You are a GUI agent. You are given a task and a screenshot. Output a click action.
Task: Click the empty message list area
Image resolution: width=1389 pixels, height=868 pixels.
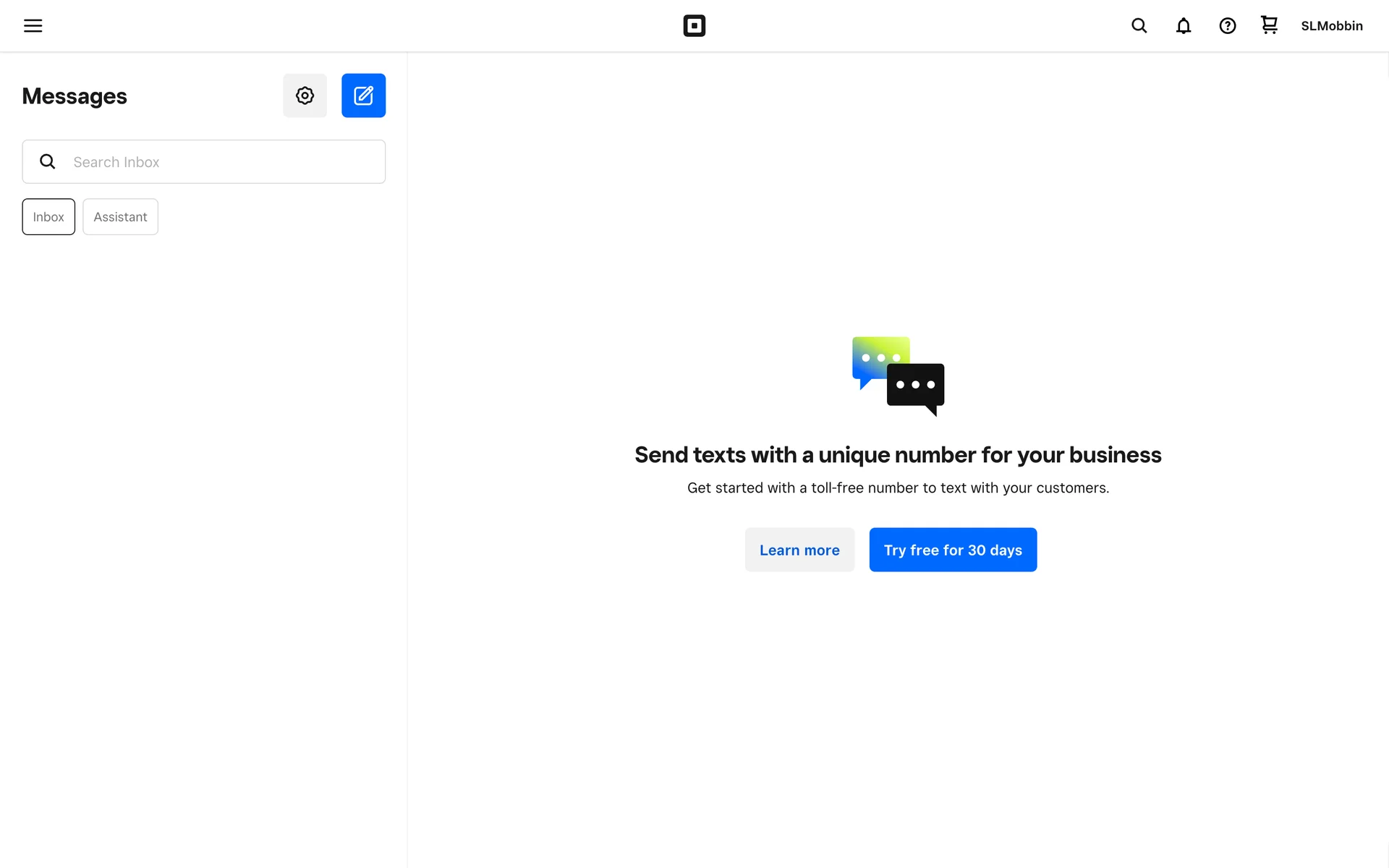coord(203,506)
